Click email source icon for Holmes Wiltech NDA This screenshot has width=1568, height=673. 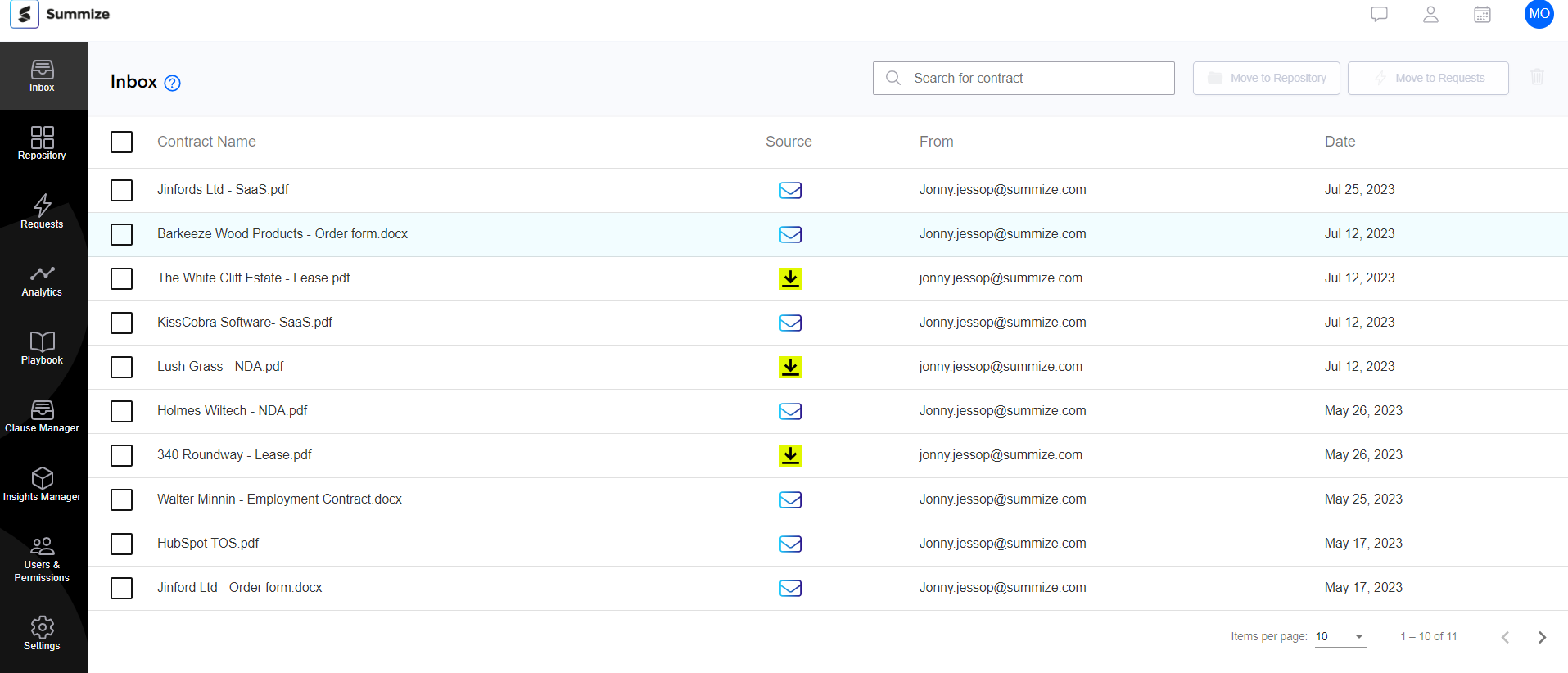(x=790, y=411)
